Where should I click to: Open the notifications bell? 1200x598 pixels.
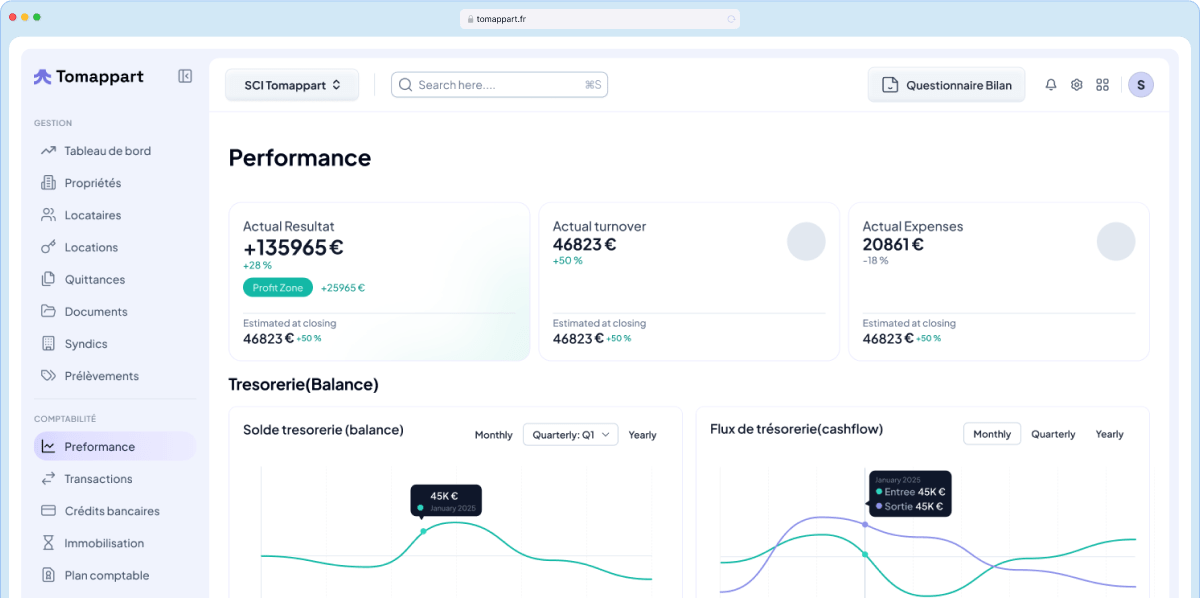click(1051, 85)
